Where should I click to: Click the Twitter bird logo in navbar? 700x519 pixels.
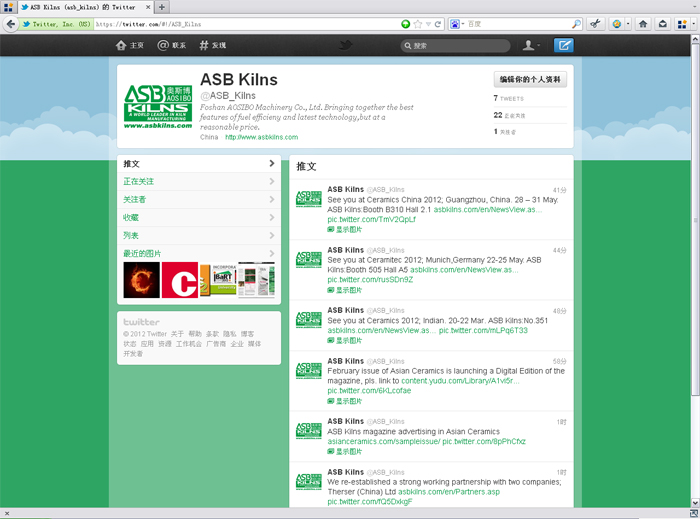[x=345, y=45]
